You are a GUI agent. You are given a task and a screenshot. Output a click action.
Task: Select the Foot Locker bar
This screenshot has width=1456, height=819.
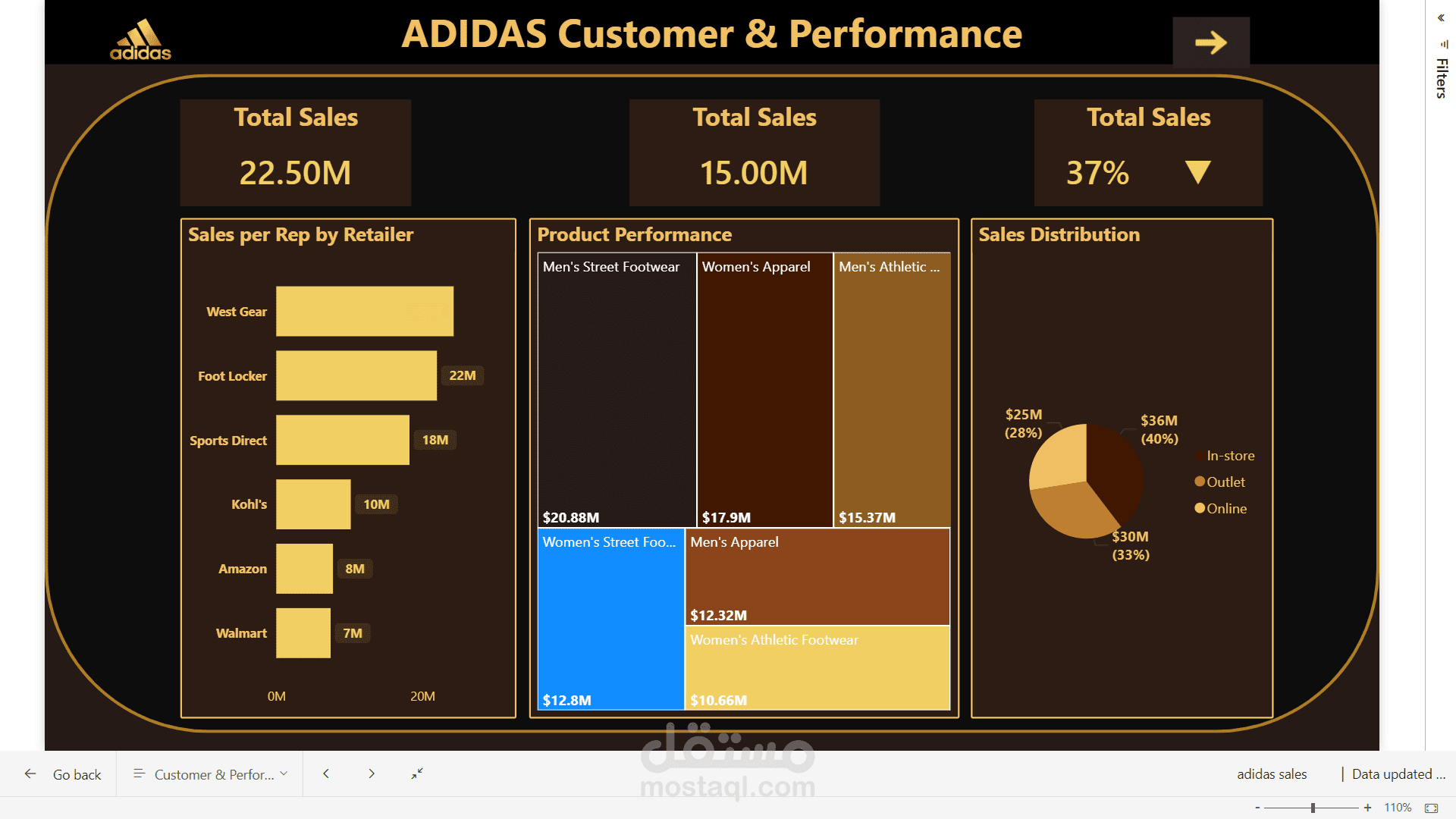(356, 375)
